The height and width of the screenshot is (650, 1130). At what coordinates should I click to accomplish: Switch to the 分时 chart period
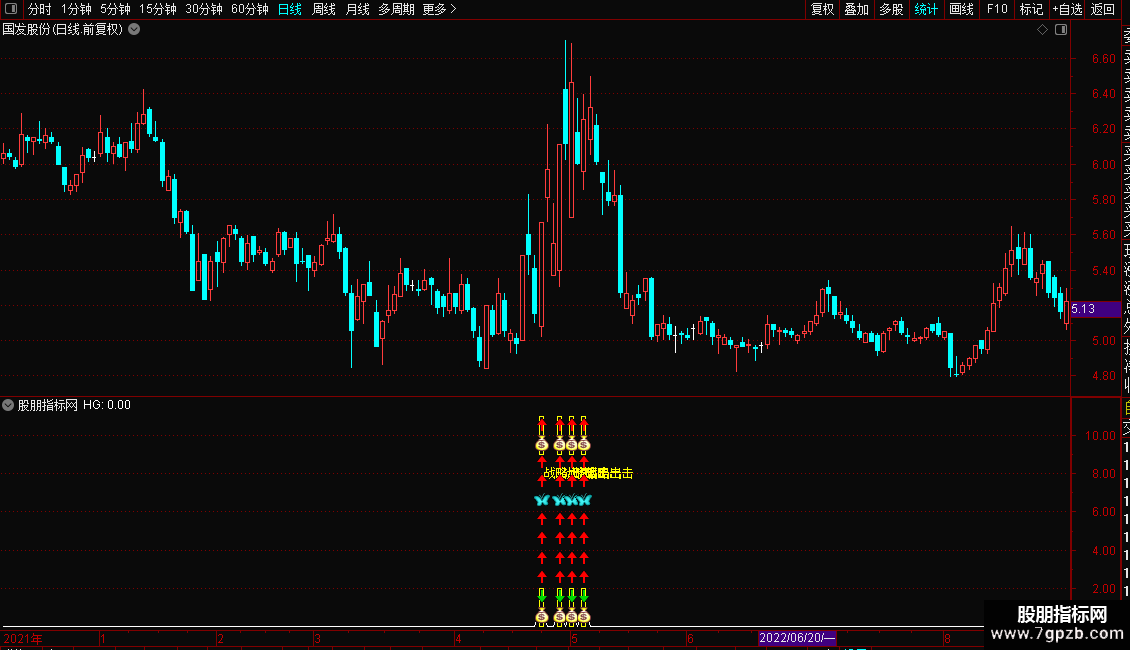tap(40, 9)
